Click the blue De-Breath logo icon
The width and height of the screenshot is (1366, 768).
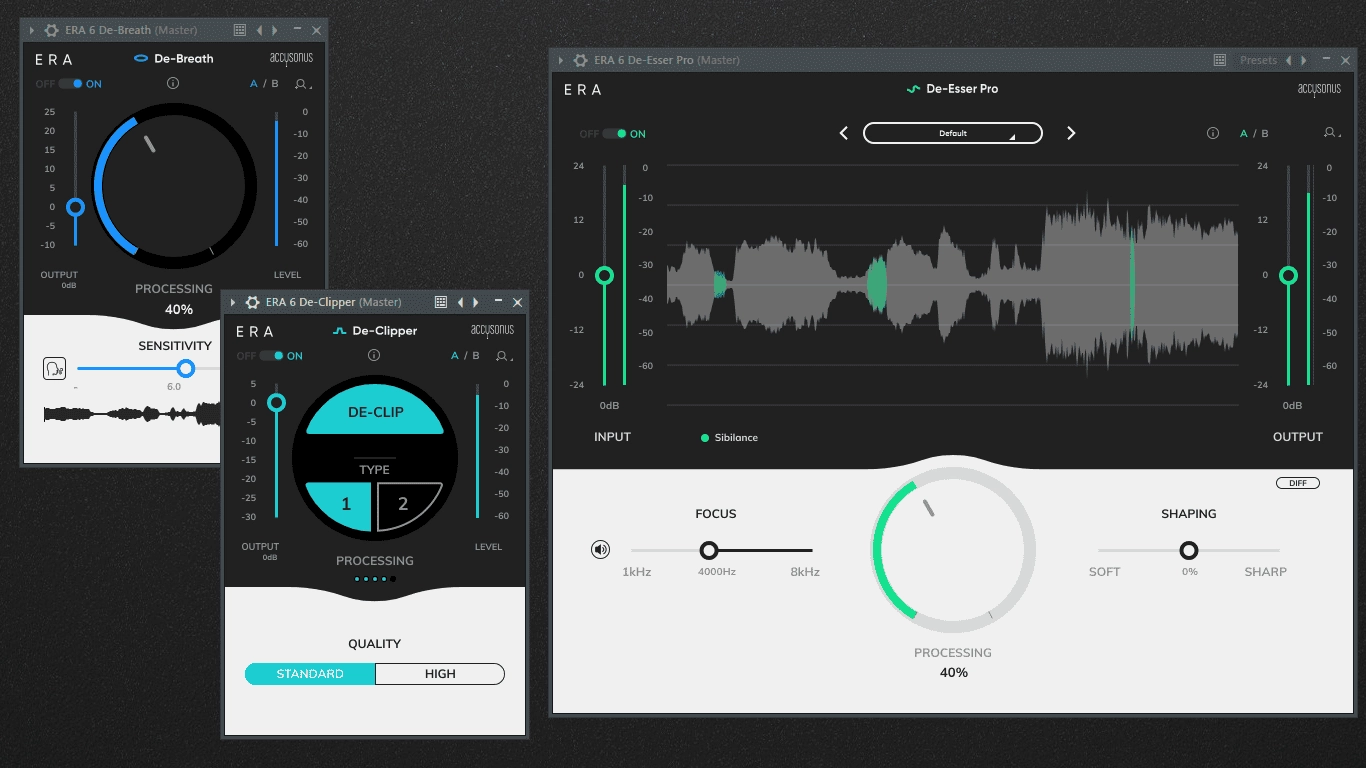(x=141, y=58)
